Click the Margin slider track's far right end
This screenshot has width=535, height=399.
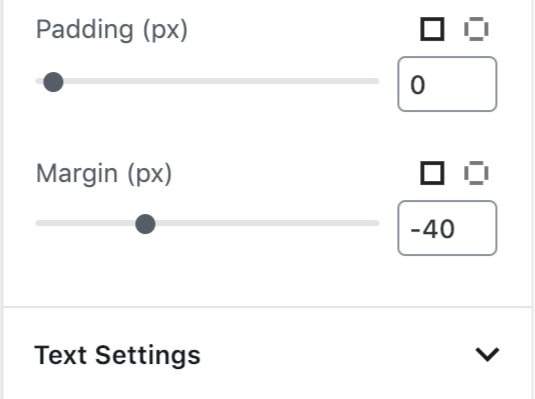375,223
